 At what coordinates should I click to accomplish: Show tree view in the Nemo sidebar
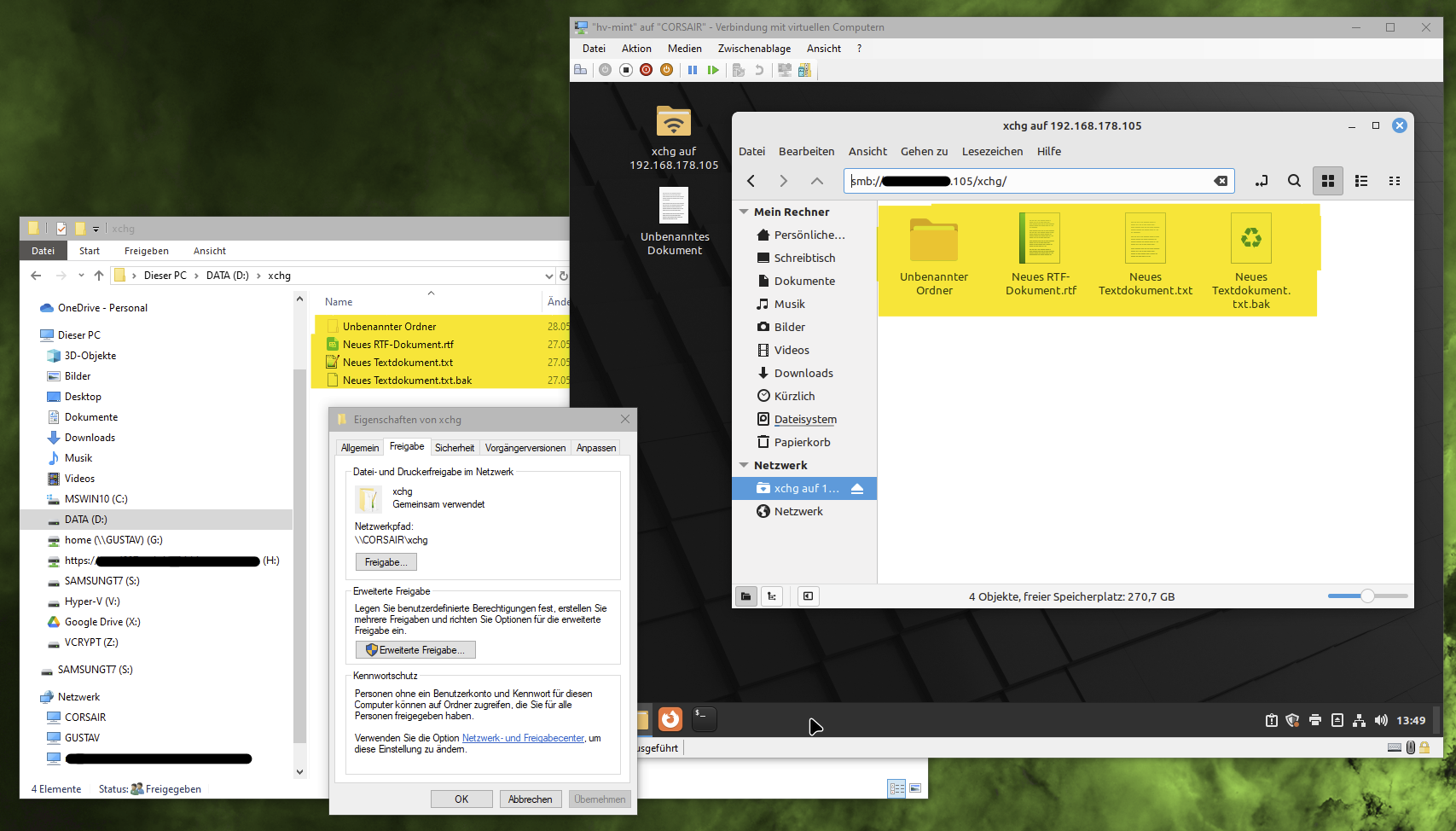pyautogui.click(x=772, y=596)
